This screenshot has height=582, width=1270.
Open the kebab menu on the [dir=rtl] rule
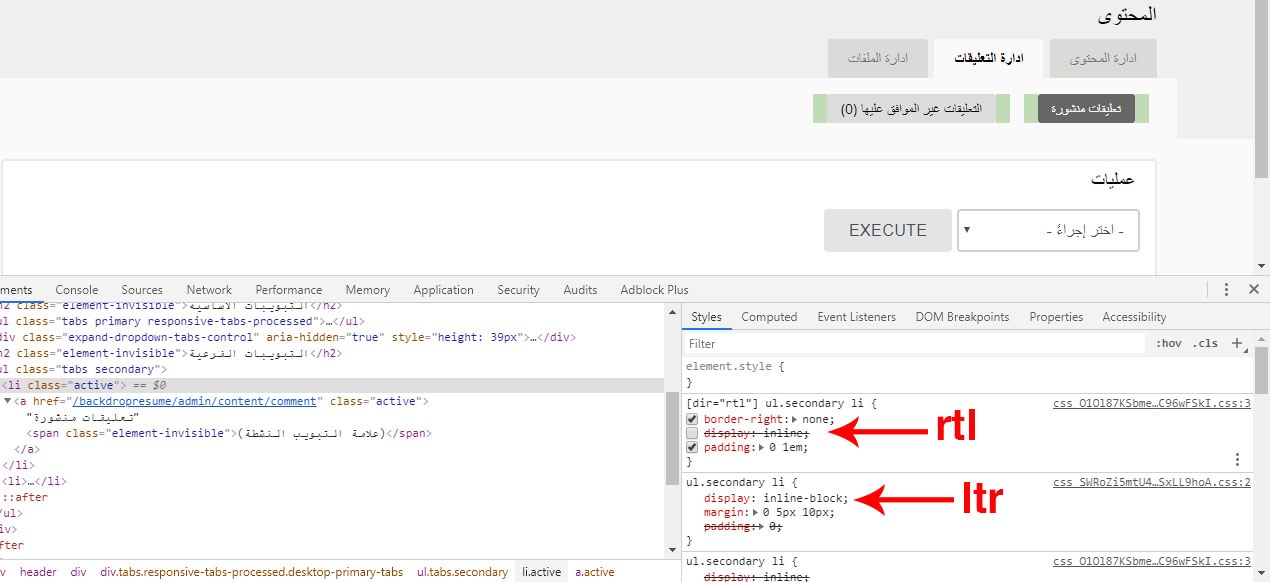[1237, 459]
